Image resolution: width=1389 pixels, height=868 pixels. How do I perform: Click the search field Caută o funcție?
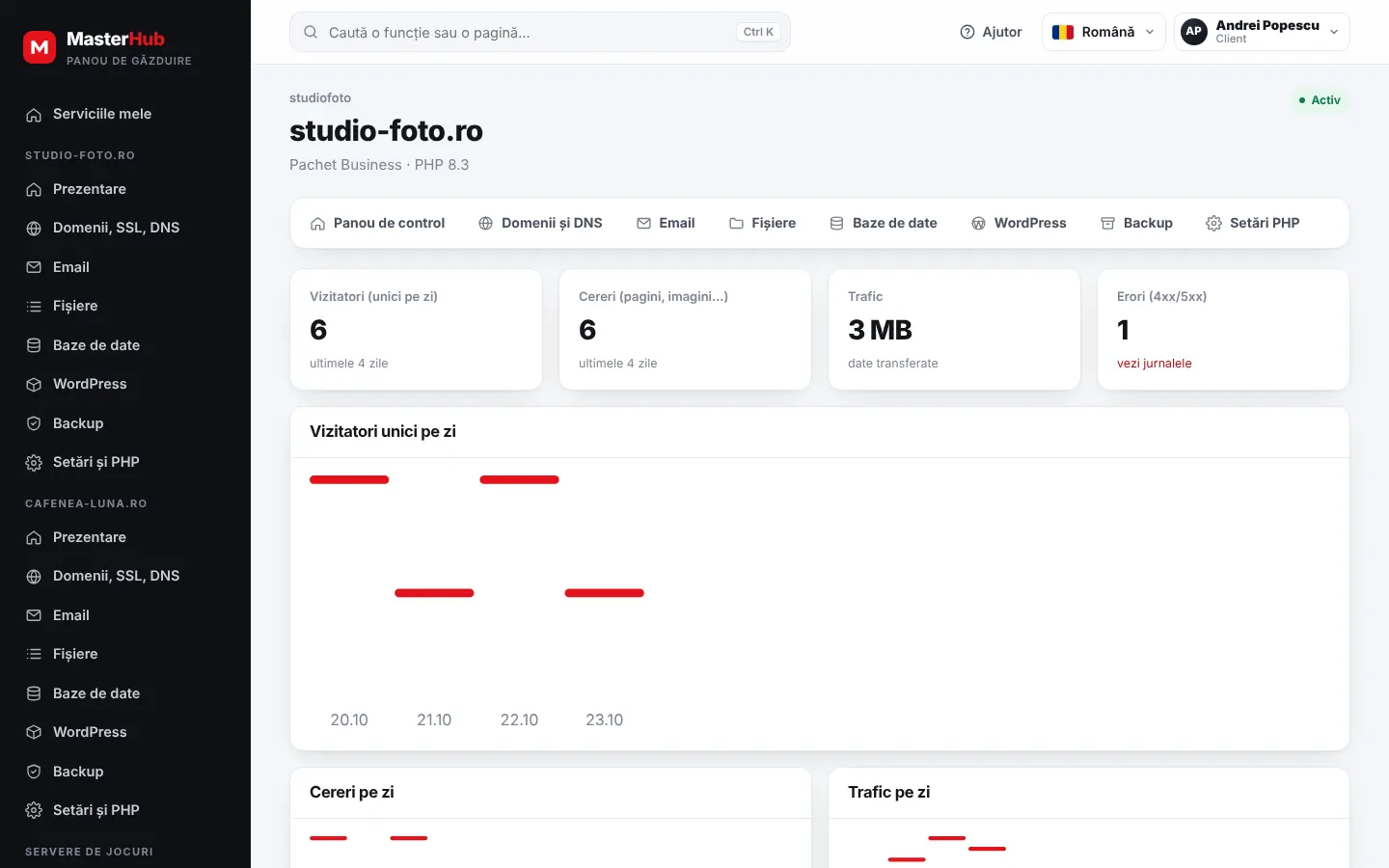(x=540, y=32)
